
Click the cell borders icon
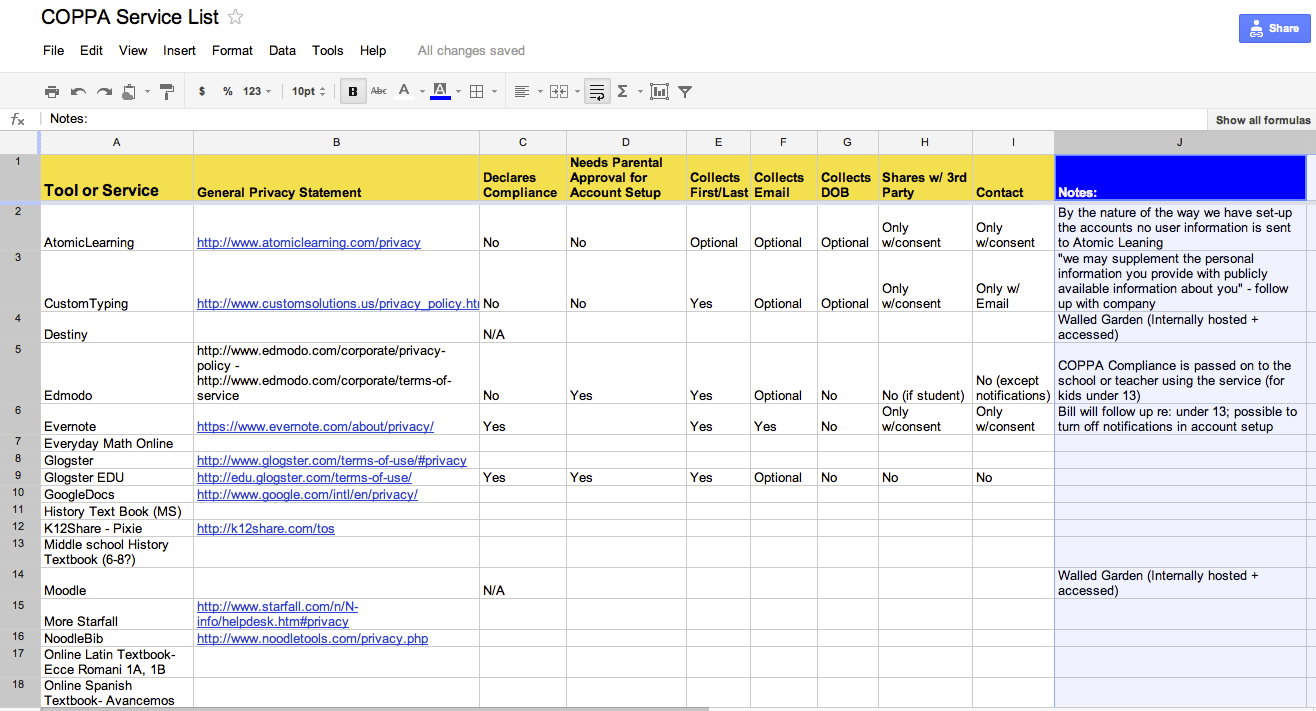coord(477,91)
